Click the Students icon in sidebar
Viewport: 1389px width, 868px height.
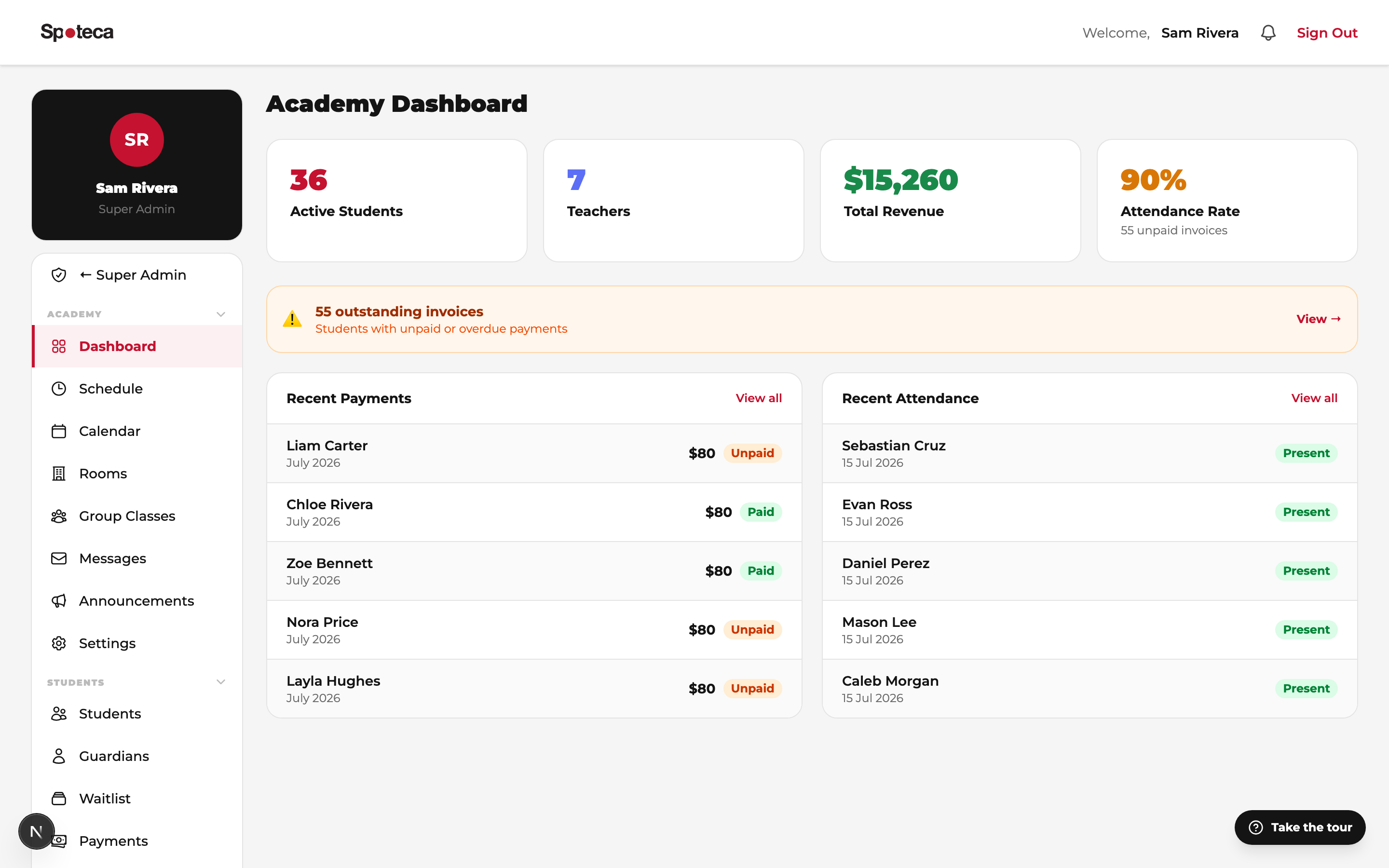(58, 714)
